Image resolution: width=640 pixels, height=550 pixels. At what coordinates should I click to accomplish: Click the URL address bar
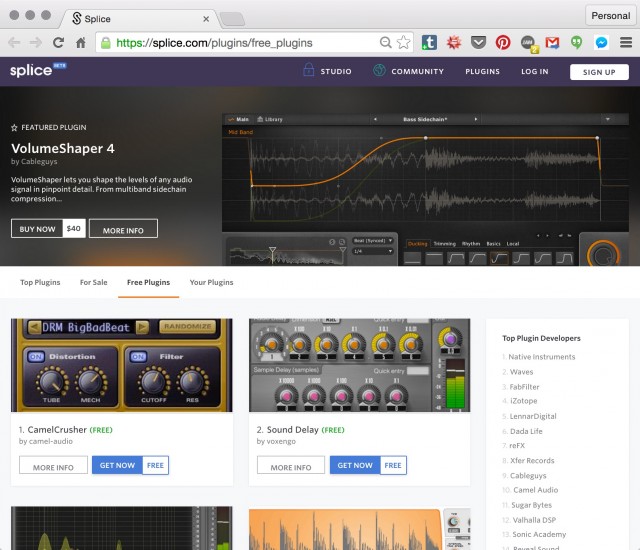point(240,43)
